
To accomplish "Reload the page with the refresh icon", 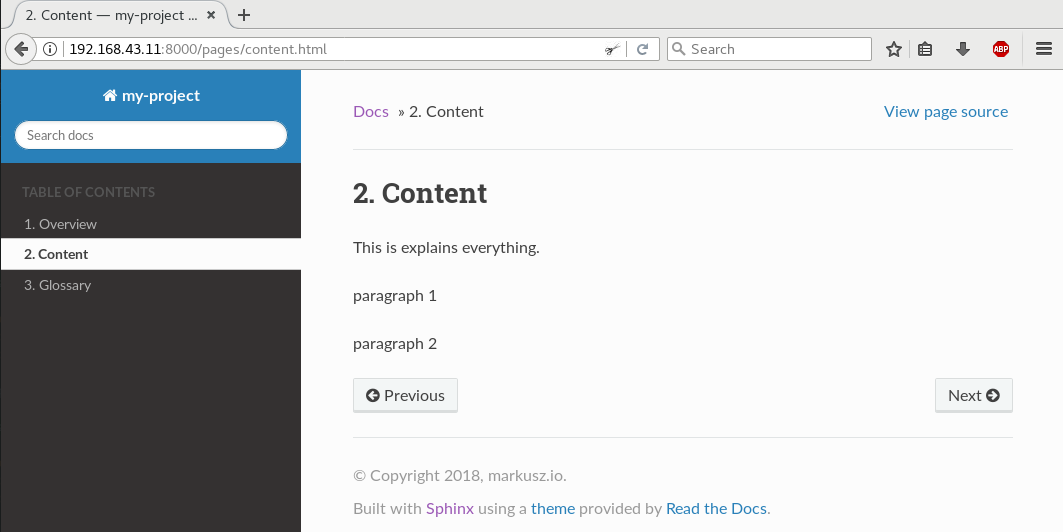I will 643,49.
